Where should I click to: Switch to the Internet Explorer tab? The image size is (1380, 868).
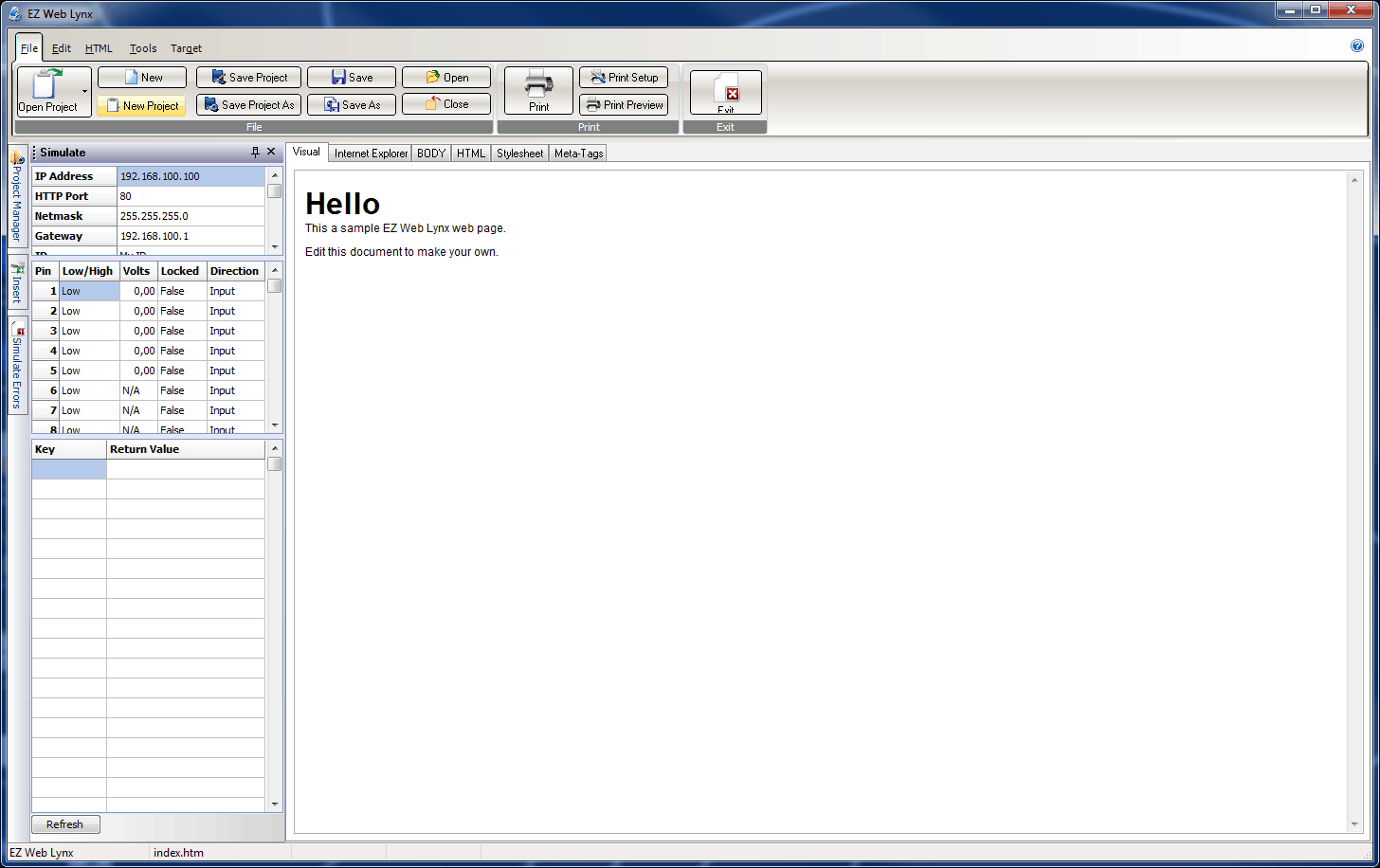[x=371, y=154]
